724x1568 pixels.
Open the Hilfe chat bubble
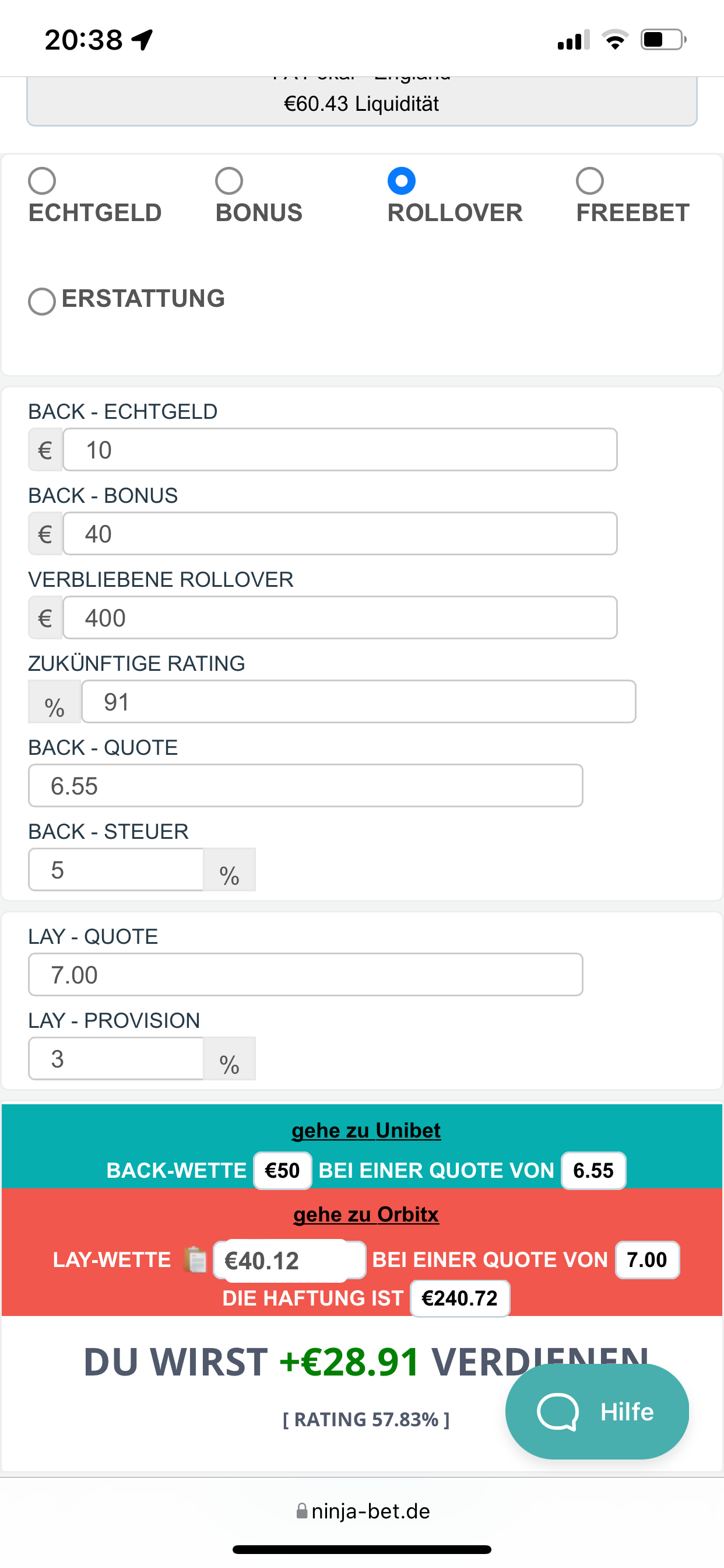(x=597, y=1411)
